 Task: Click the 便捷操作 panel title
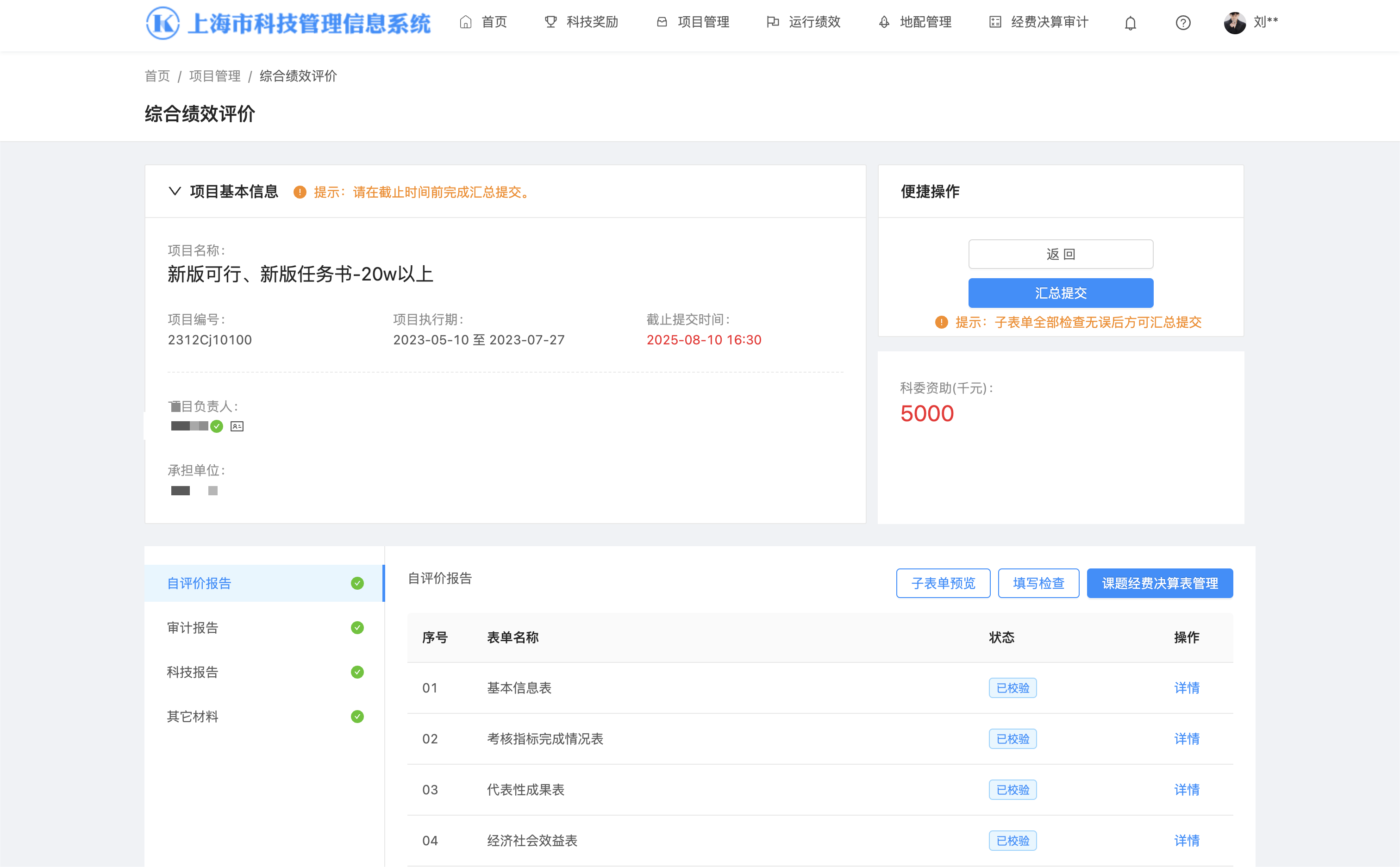point(930,192)
